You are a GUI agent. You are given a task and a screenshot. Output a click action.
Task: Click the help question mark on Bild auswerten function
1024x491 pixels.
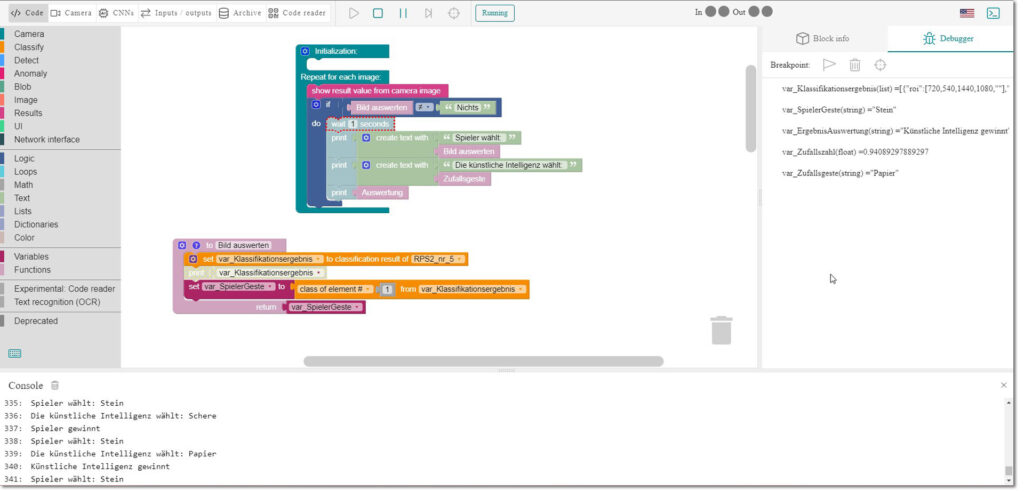click(x=196, y=245)
